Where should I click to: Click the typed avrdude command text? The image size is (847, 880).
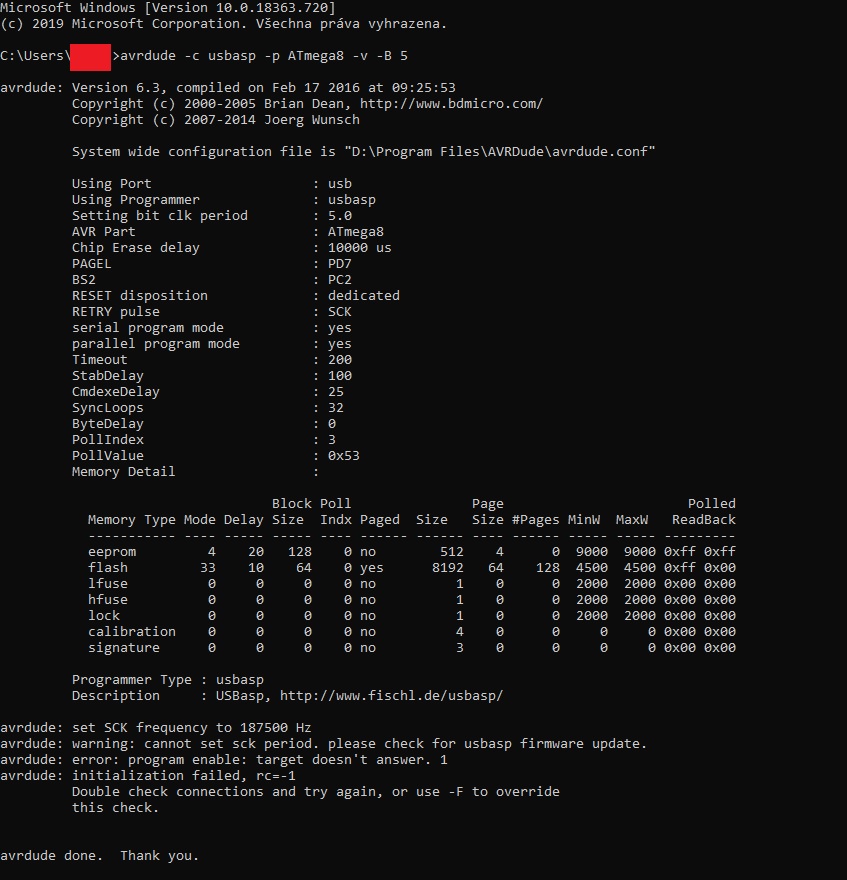pyautogui.click(x=263, y=56)
